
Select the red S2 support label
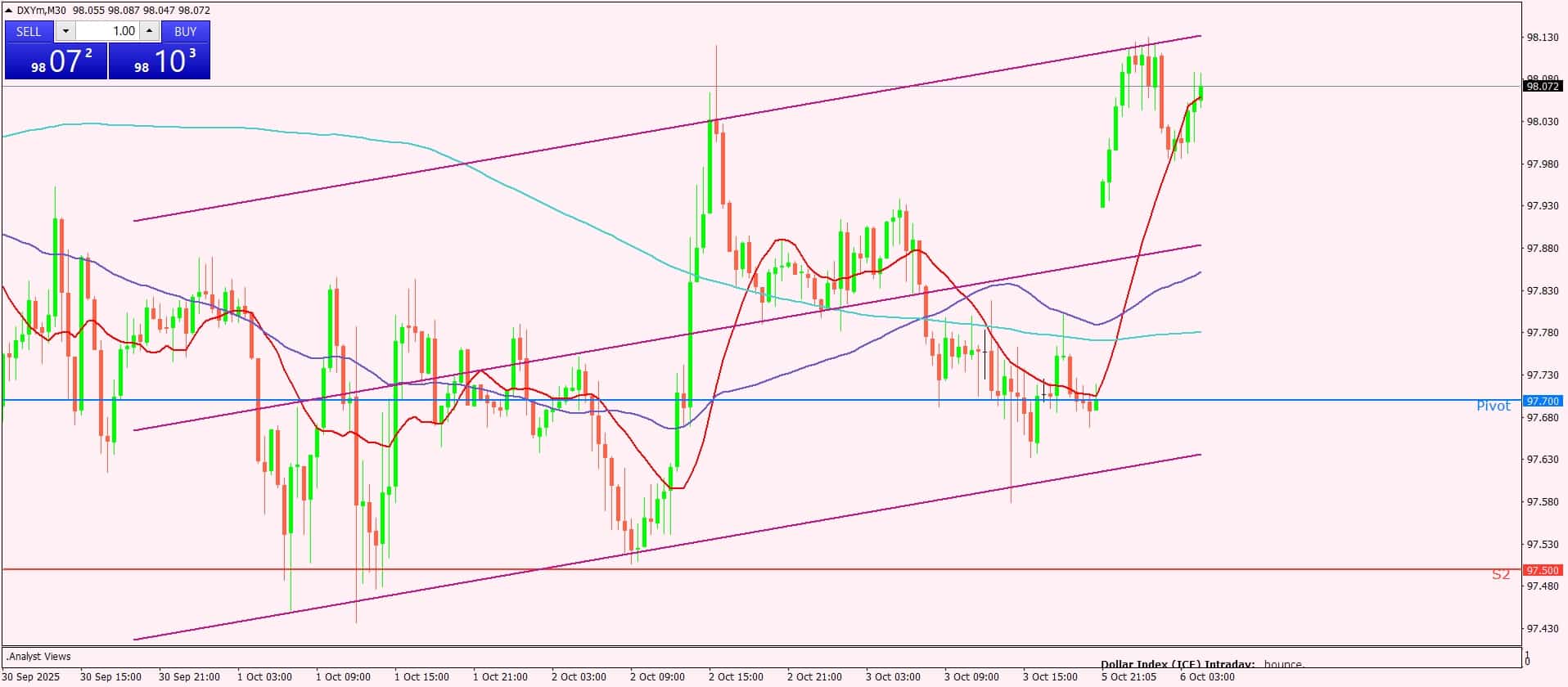1500,575
